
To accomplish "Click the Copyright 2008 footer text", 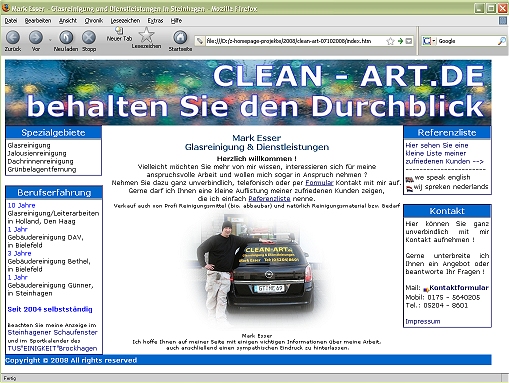I will point(71,360).
